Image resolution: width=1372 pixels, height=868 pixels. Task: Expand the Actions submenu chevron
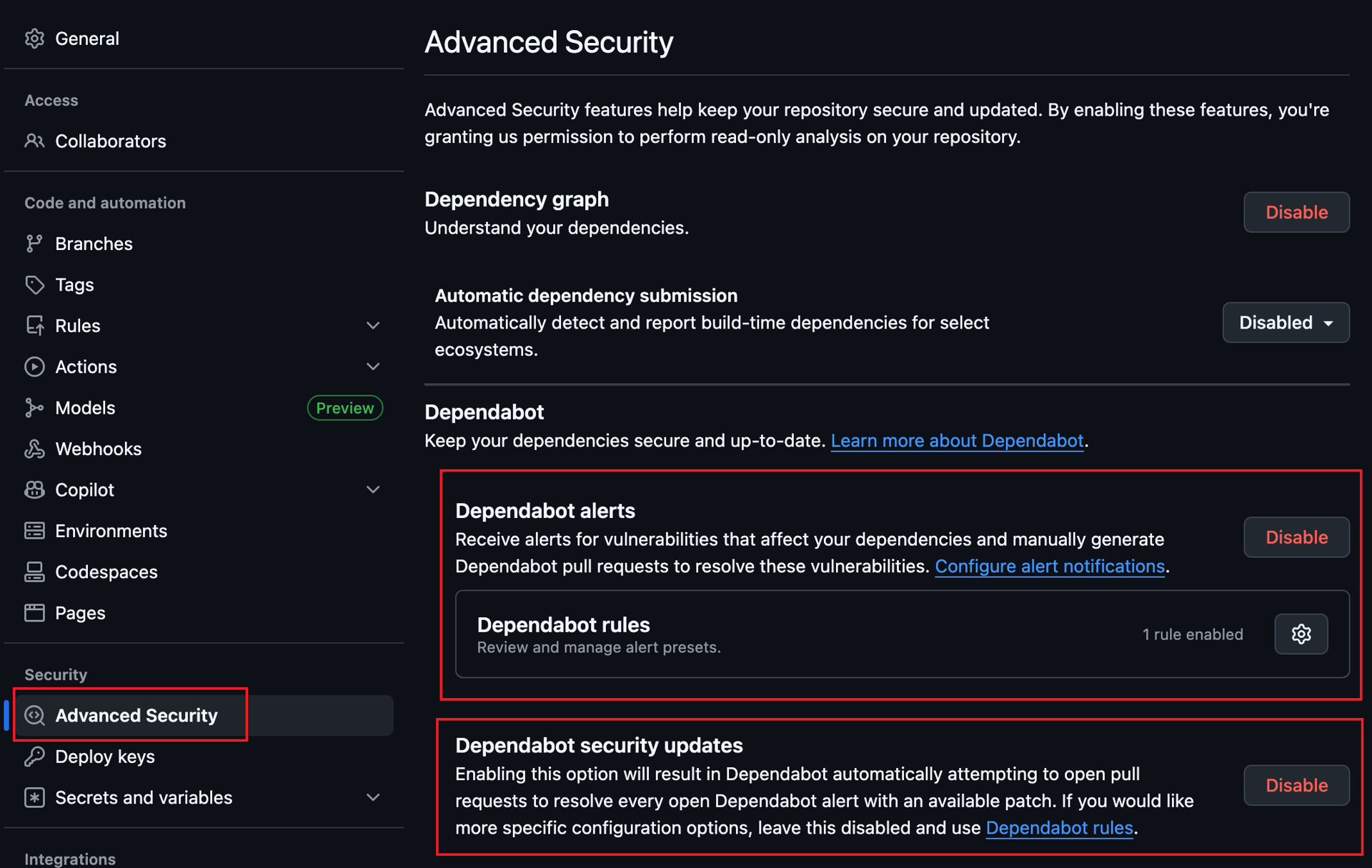[373, 366]
